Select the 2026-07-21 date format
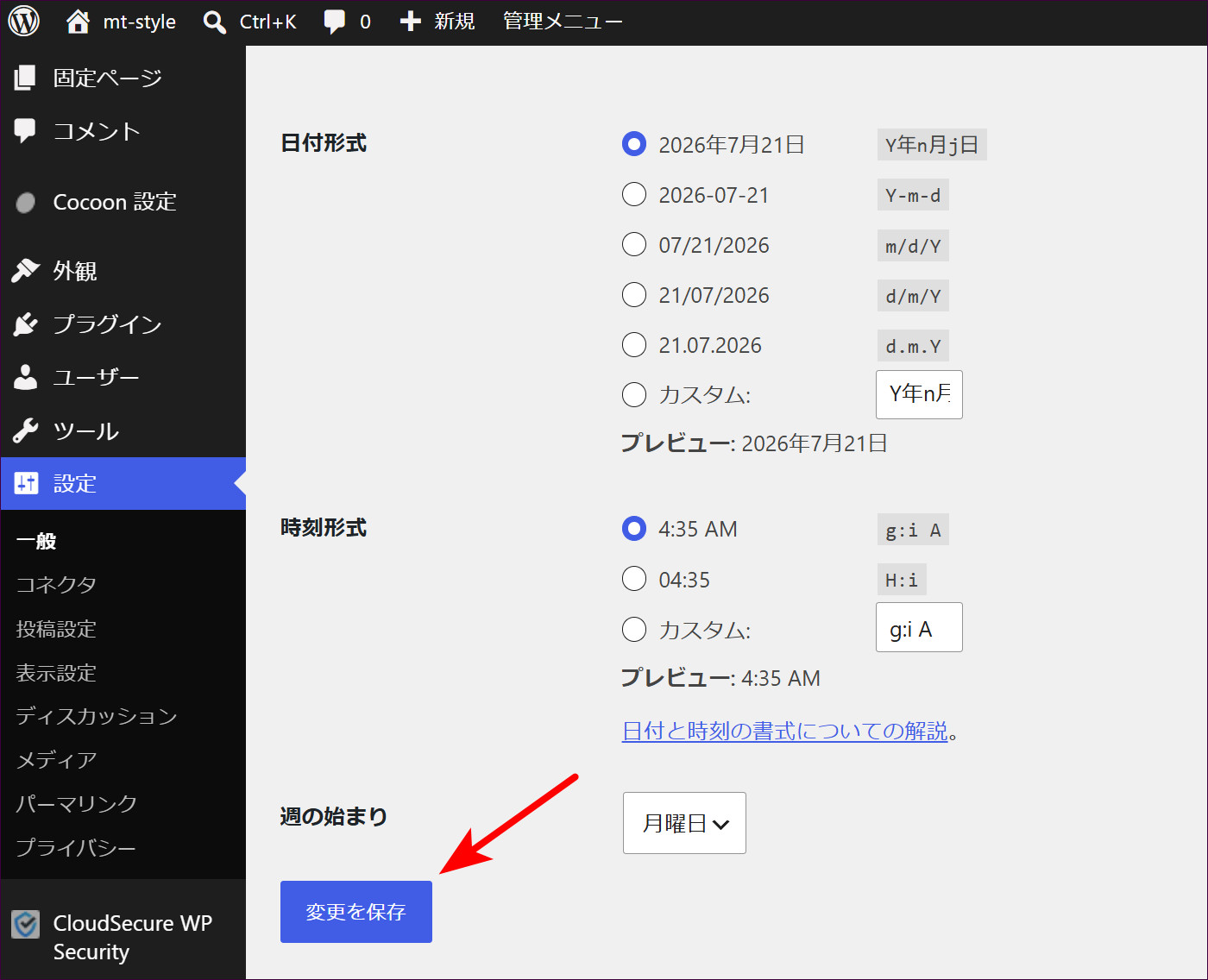 click(x=634, y=194)
